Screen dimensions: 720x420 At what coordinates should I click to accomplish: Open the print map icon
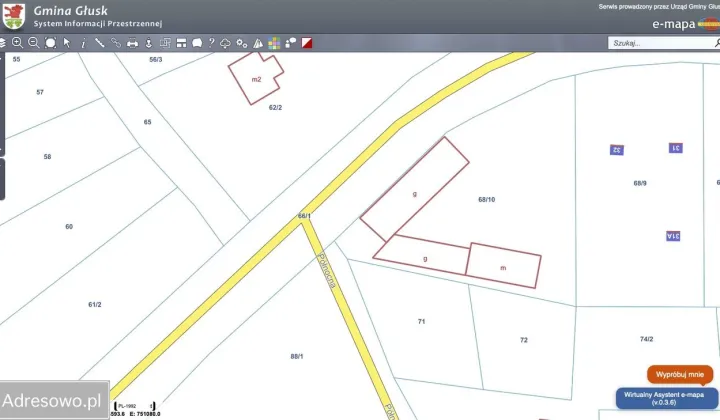point(132,43)
